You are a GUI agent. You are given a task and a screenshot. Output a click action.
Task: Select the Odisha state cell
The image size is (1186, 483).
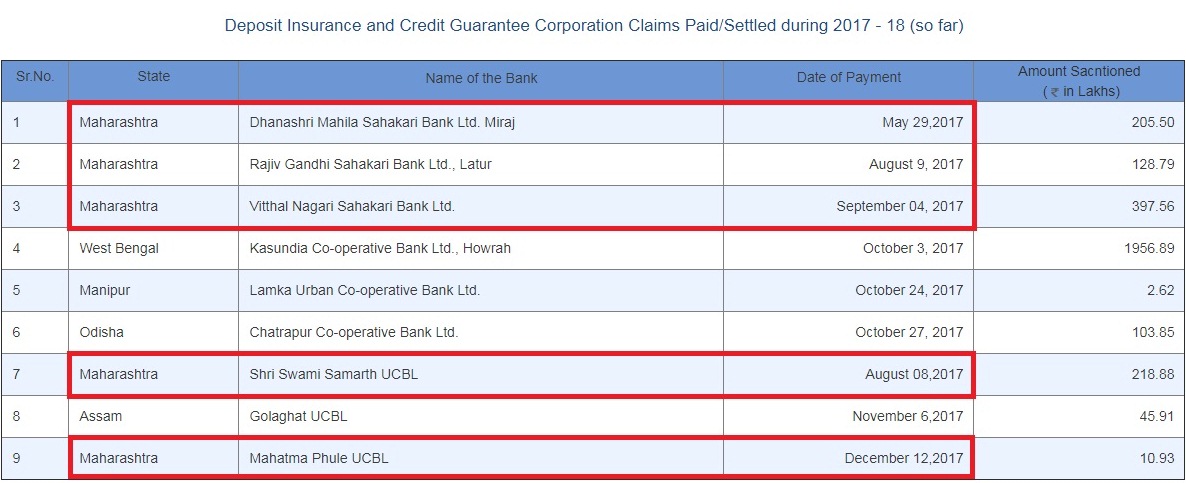[102, 332]
